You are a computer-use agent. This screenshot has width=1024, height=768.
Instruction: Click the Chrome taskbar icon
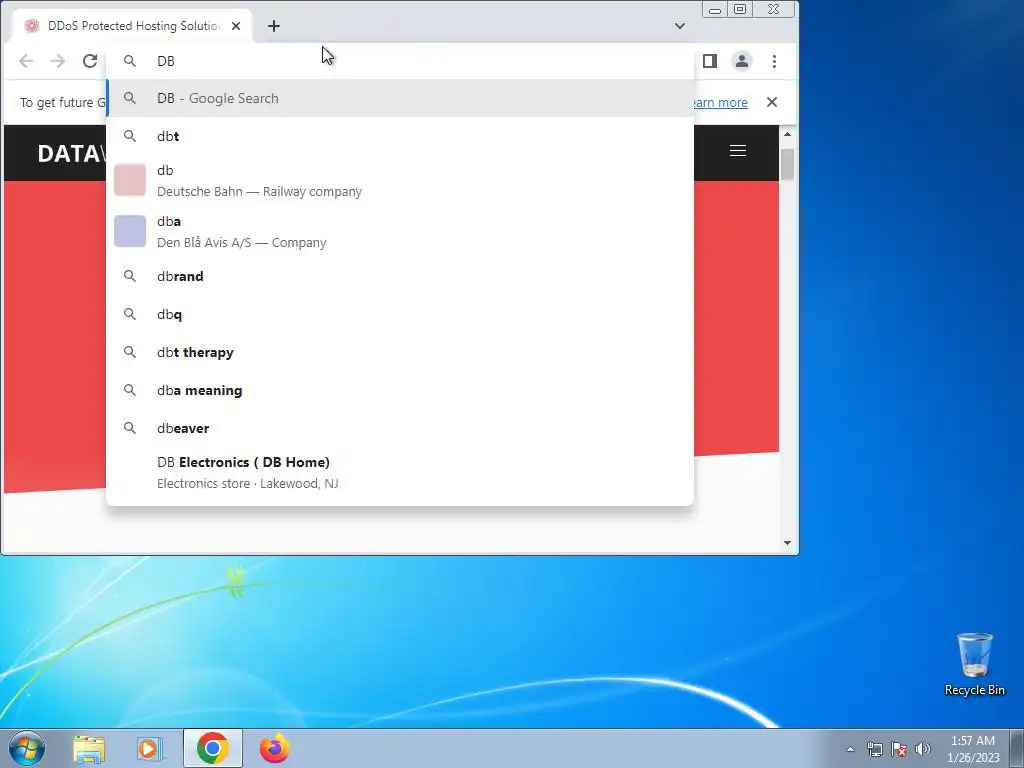pos(212,748)
